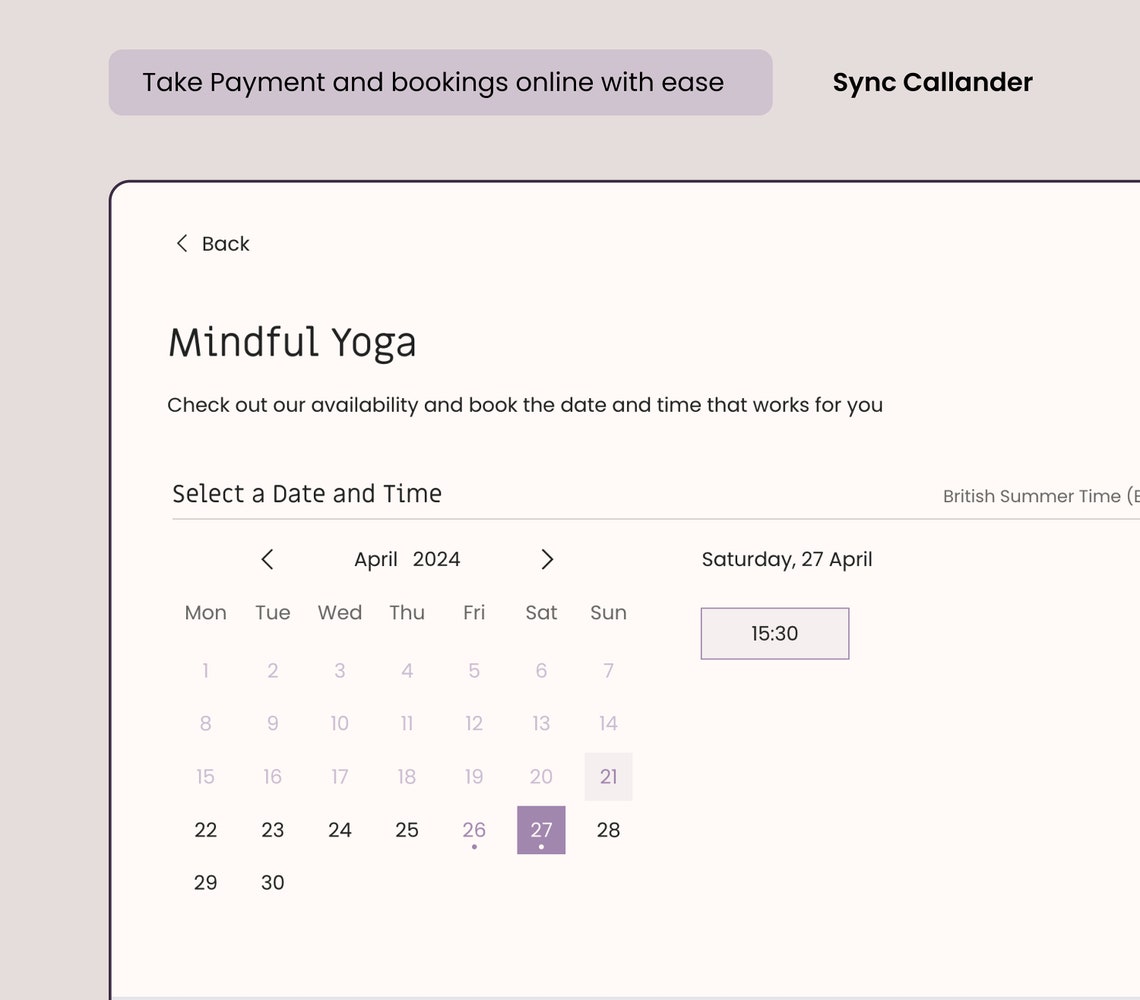Select the 15:30 time slot
The width and height of the screenshot is (1140, 1000).
[x=774, y=633]
